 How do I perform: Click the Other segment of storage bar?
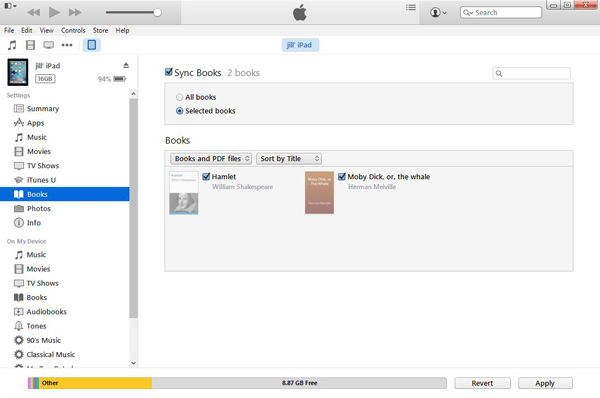[x=95, y=383]
